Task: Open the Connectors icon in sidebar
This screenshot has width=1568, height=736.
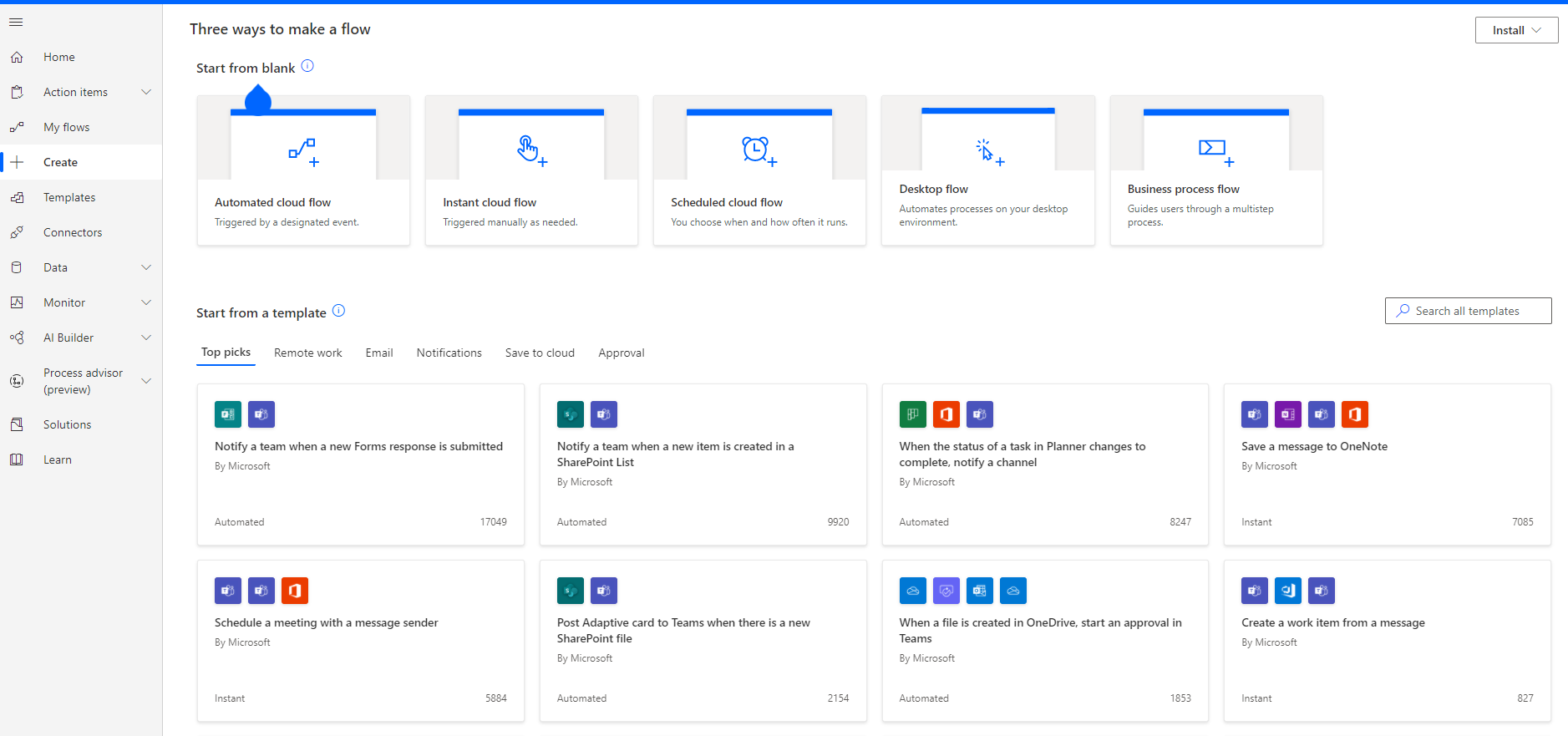Action: [x=17, y=233]
